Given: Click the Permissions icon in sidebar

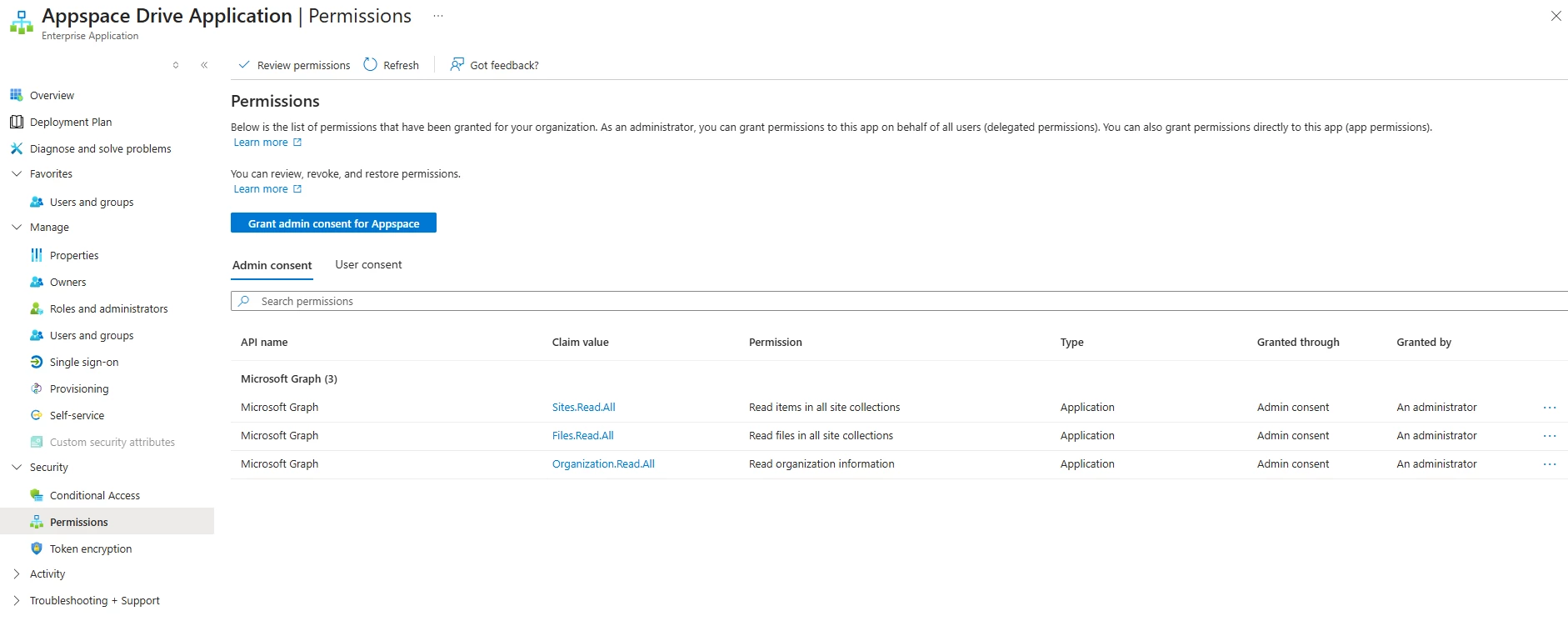Looking at the screenshot, I should point(37,522).
